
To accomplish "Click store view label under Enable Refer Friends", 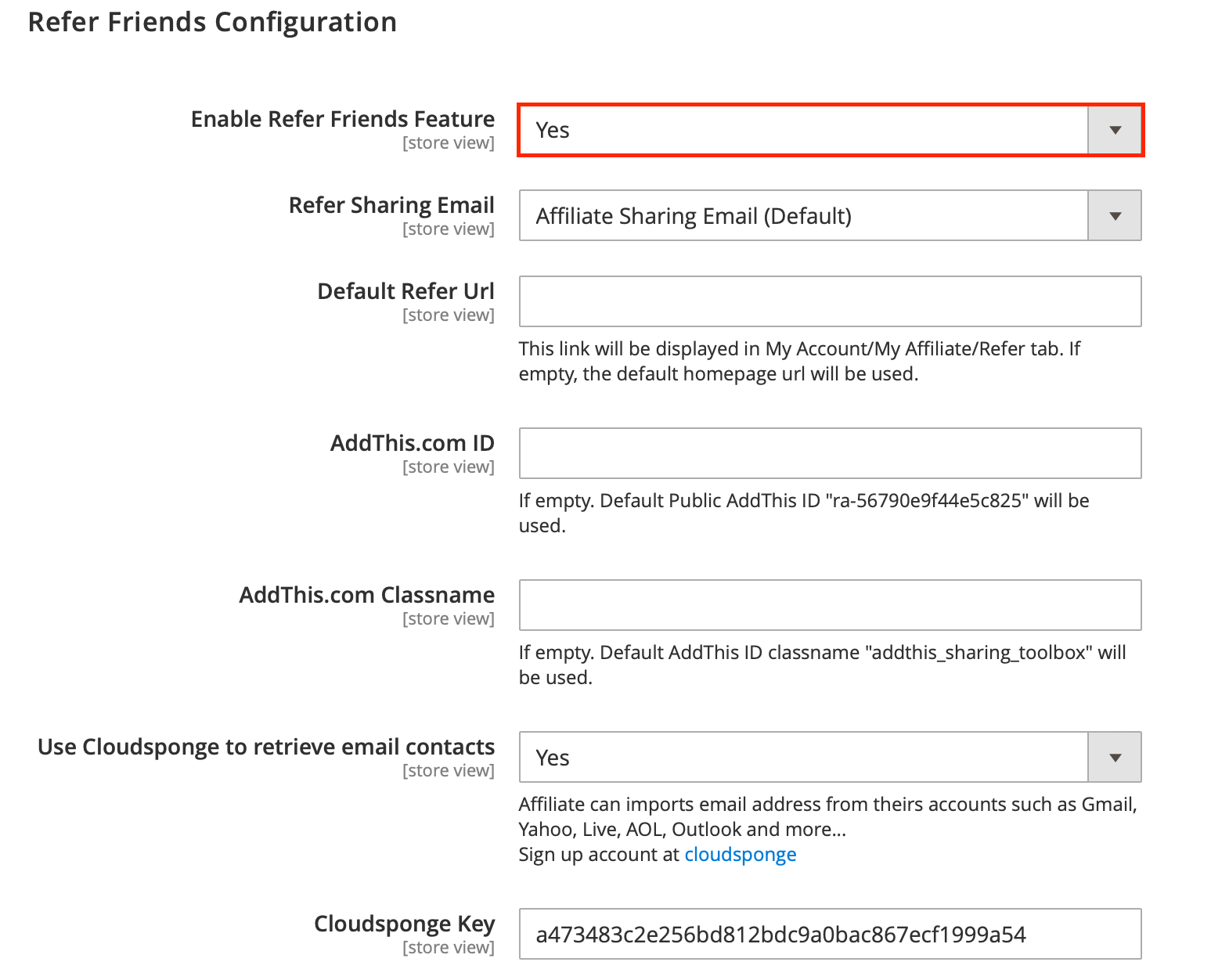I will (x=448, y=142).
